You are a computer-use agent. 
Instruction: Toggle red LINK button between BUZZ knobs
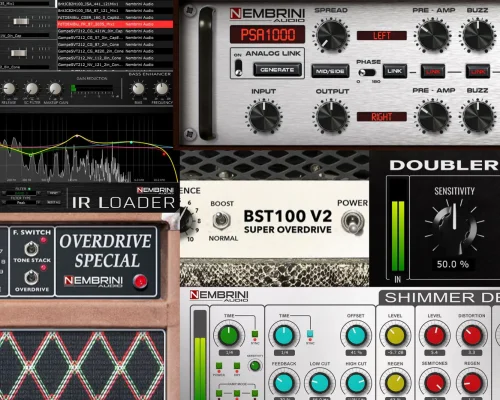click(x=478, y=71)
